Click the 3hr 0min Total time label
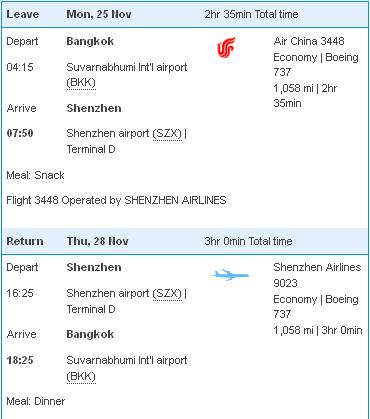Viewport: 370px width, 419px height. pos(248,241)
